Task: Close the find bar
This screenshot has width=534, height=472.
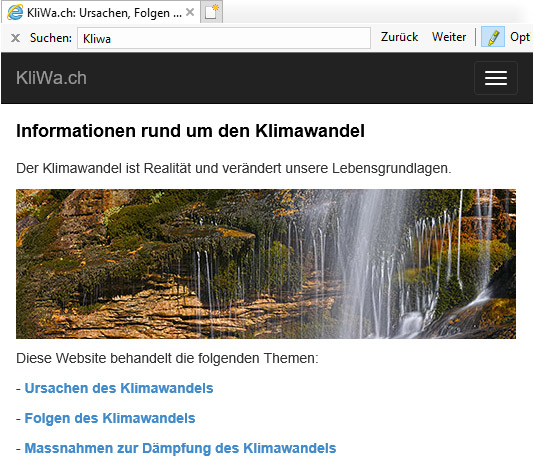Action: (15, 38)
